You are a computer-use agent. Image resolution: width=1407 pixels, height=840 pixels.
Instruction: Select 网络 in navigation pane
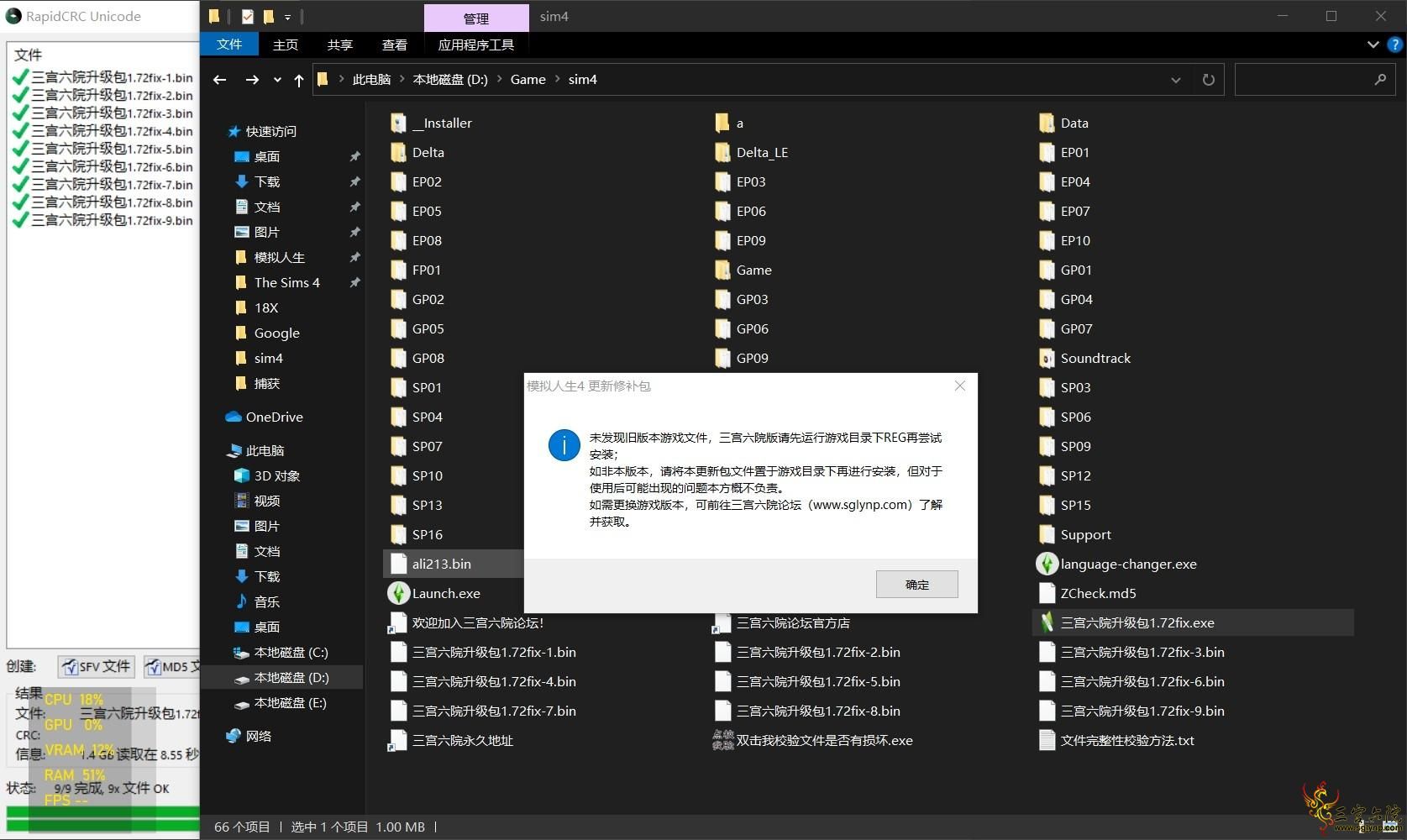258,736
